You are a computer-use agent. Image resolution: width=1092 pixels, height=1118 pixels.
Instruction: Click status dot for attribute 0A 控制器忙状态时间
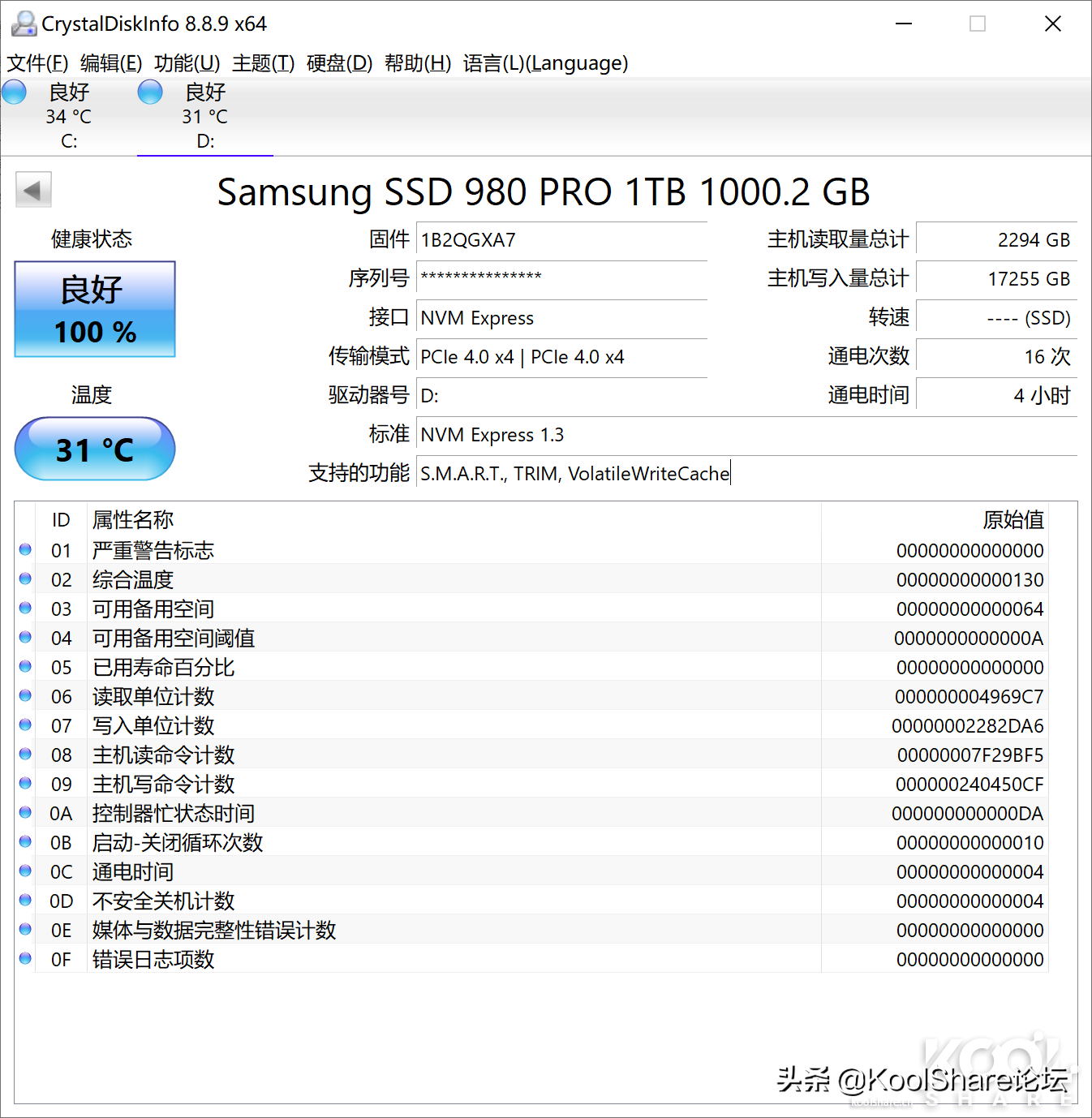coord(25,813)
